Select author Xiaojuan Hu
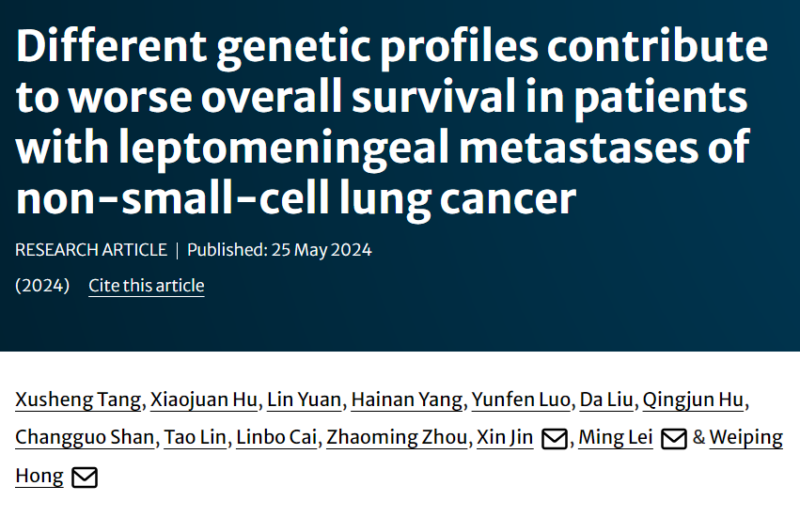The width and height of the screenshot is (800, 517). coord(203,400)
